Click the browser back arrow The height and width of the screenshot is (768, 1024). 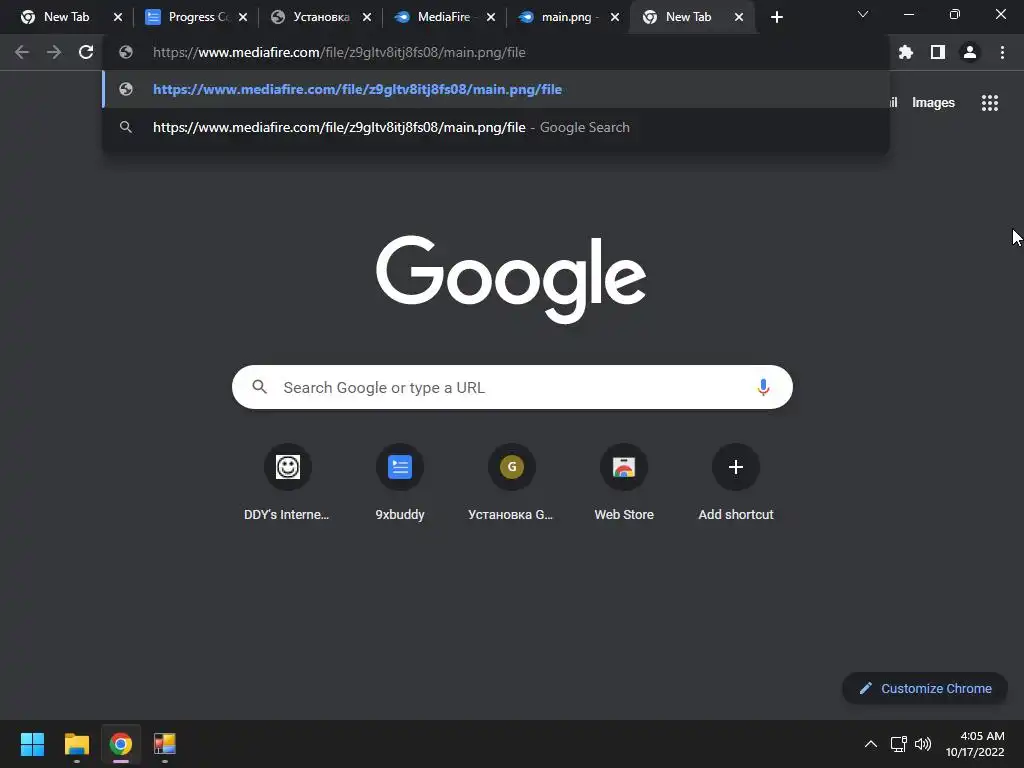point(22,52)
